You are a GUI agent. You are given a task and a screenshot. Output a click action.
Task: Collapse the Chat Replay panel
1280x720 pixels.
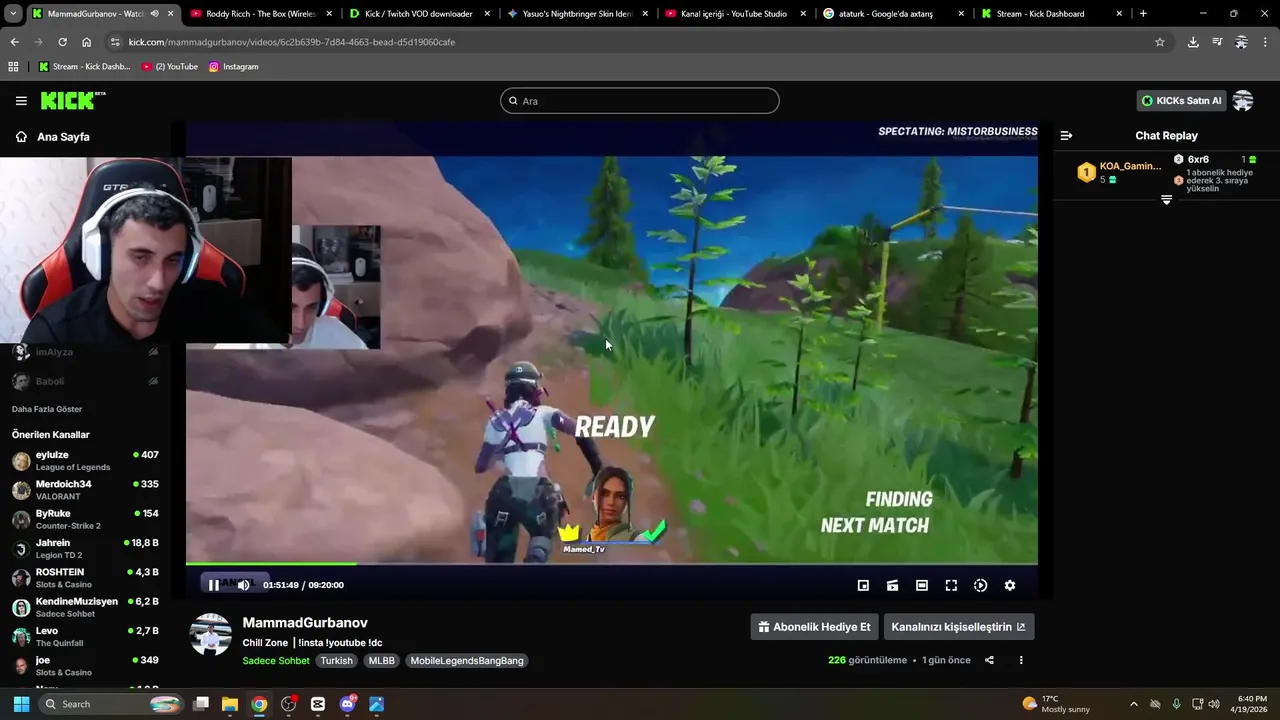(x=1066, y=136)
